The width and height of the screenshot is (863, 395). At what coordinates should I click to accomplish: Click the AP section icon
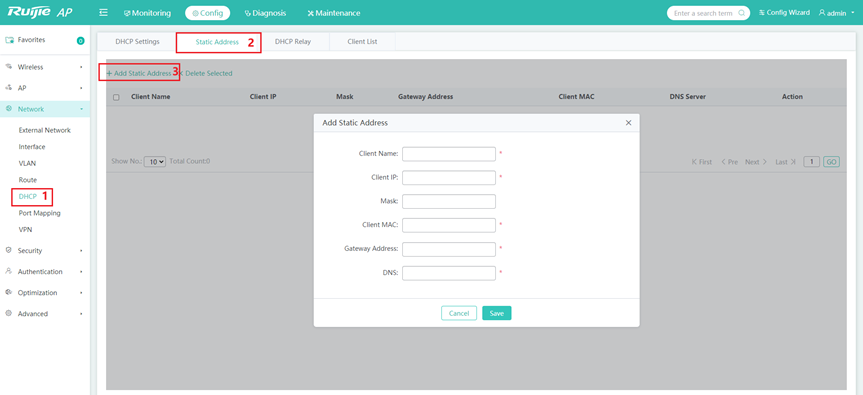[x=8, y=87]
